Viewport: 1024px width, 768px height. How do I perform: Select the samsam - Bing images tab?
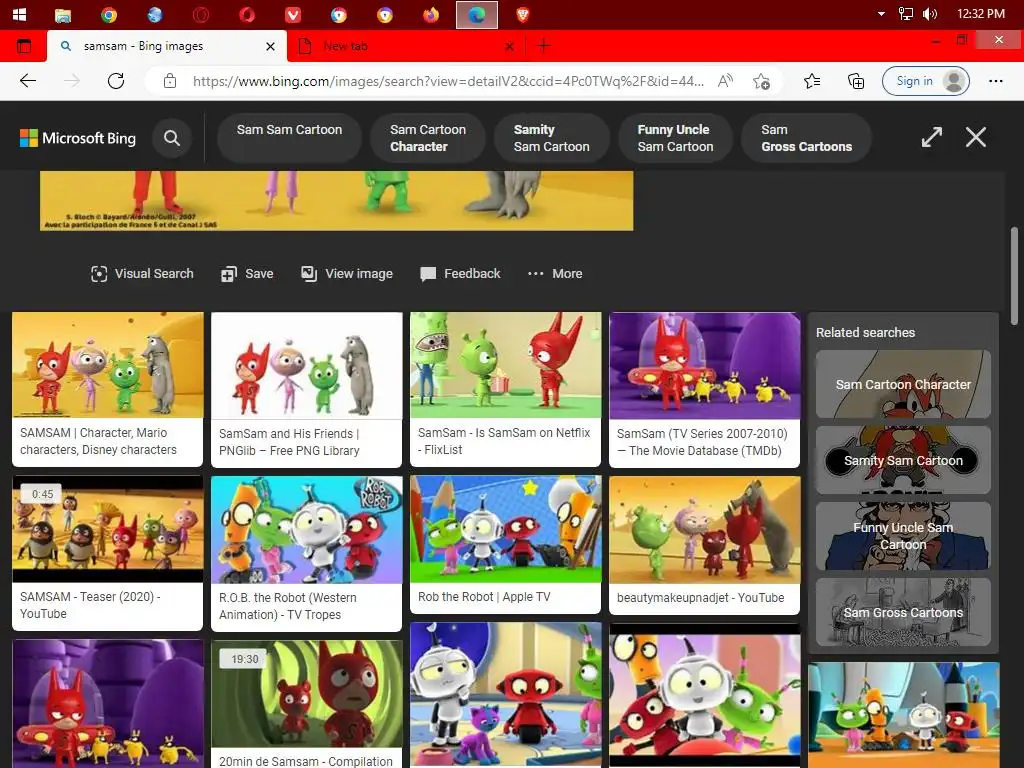167,46
